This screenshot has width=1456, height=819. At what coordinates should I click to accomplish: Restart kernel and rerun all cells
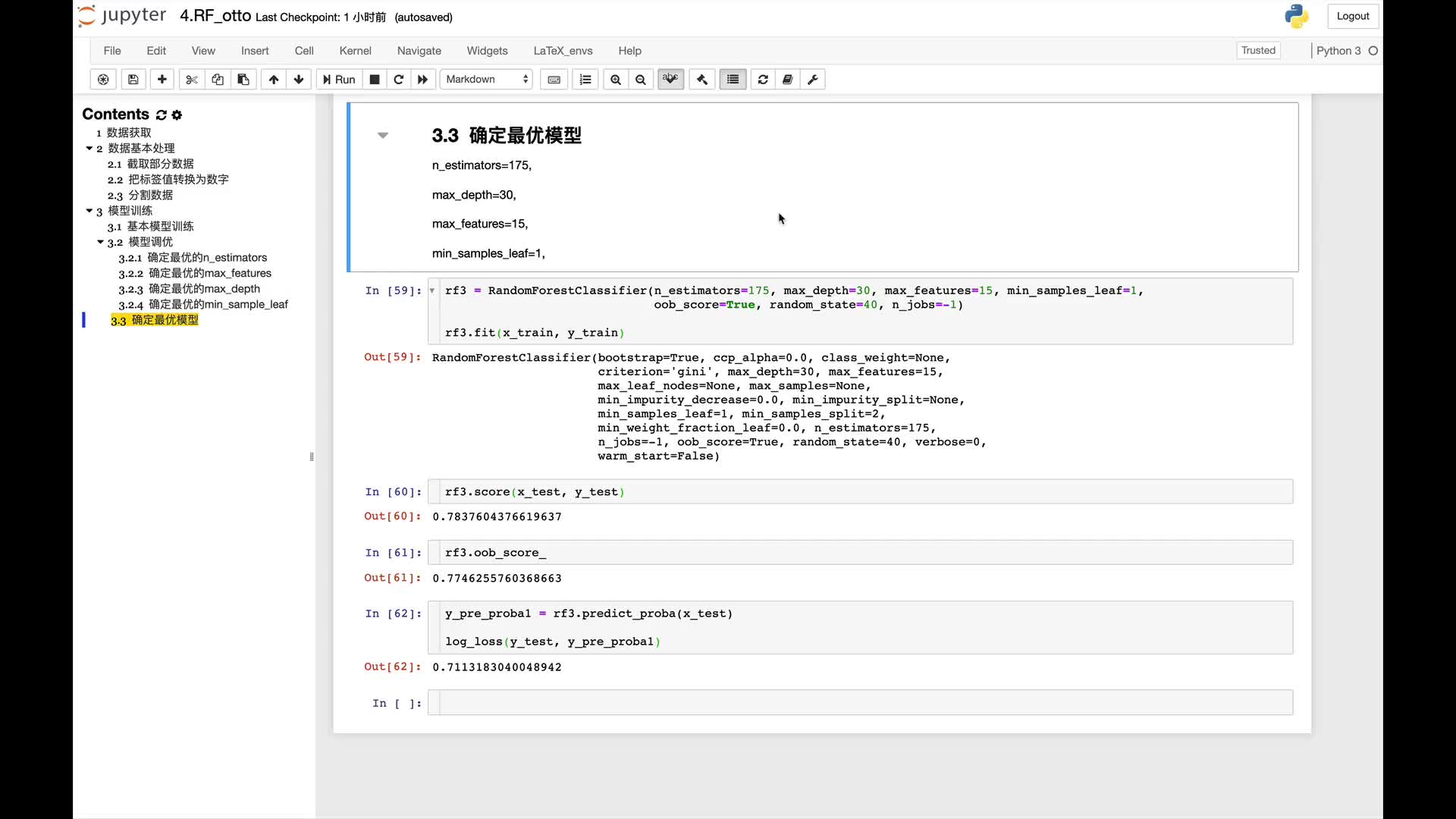(x=423, y=80)
